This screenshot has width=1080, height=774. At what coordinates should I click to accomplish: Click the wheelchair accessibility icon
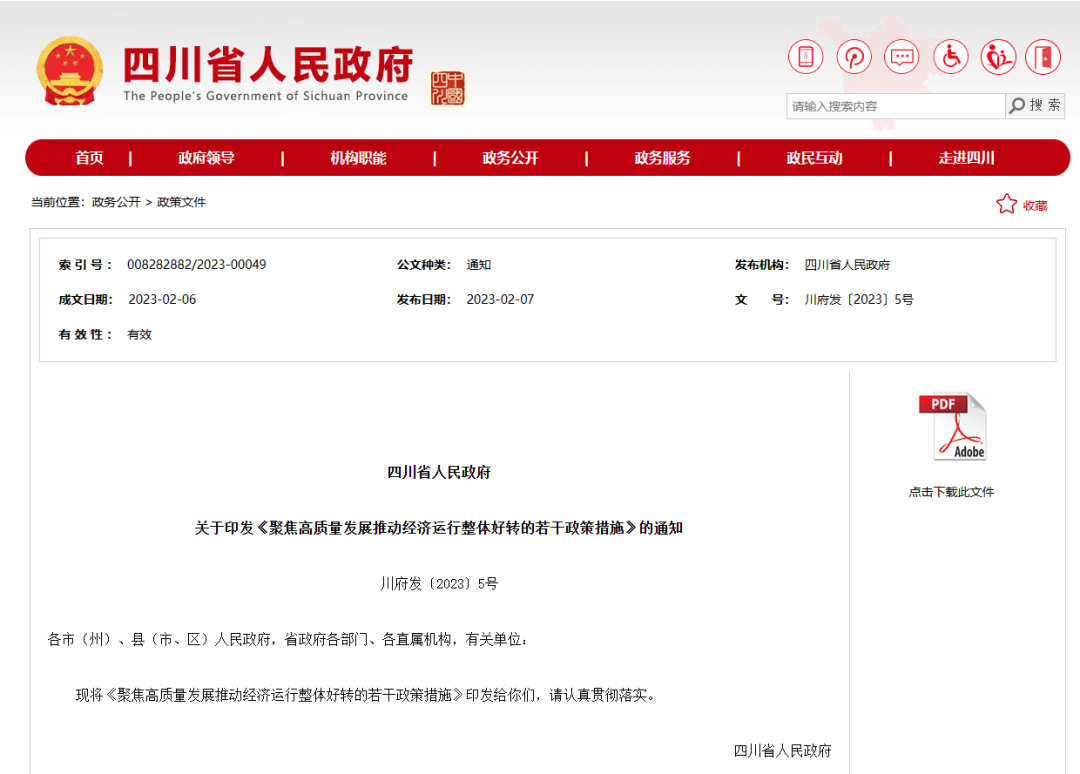[x=950, y=57]
